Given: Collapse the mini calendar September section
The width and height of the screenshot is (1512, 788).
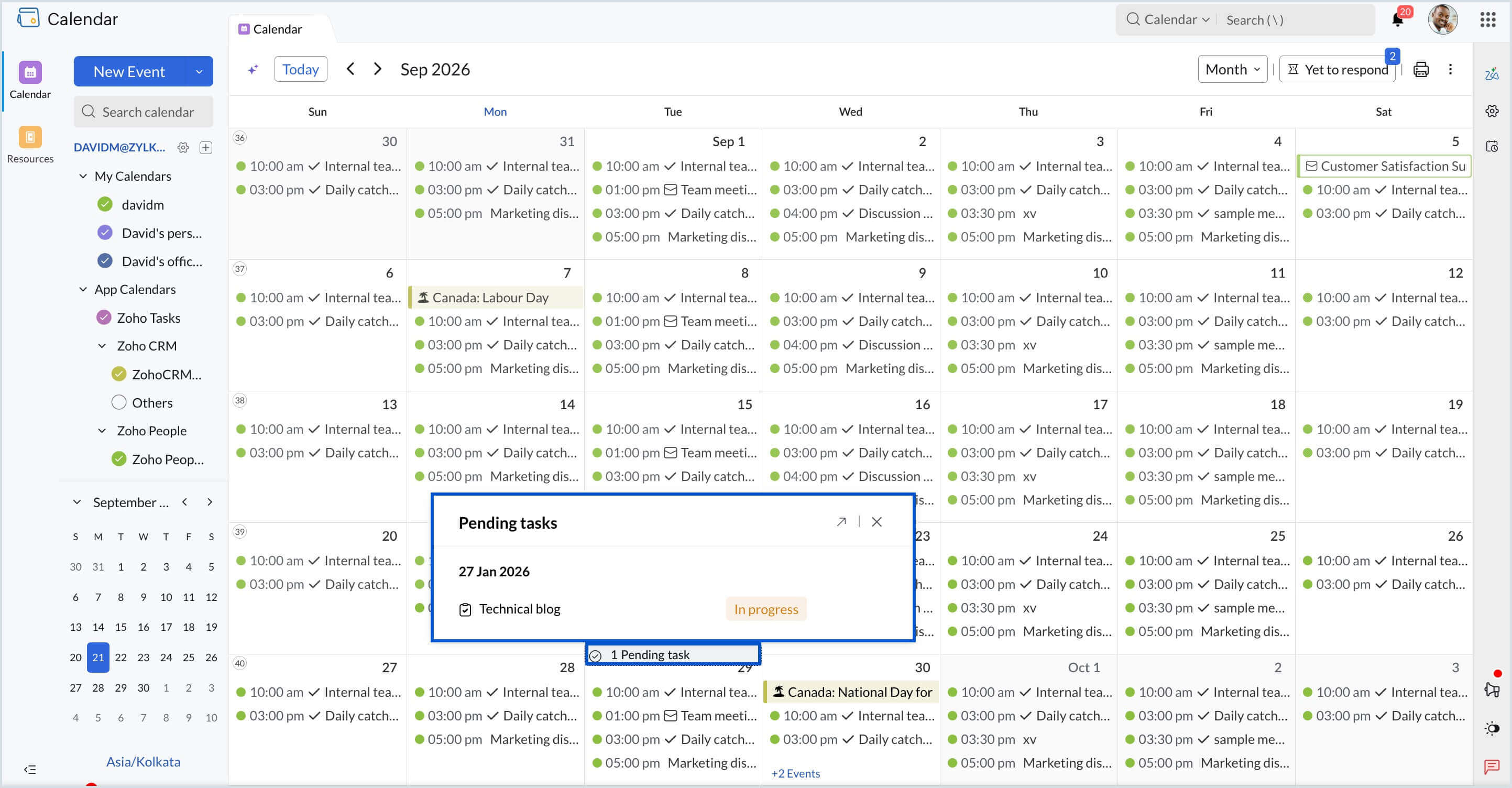Looking at the screenshot, I should point(77,502).
